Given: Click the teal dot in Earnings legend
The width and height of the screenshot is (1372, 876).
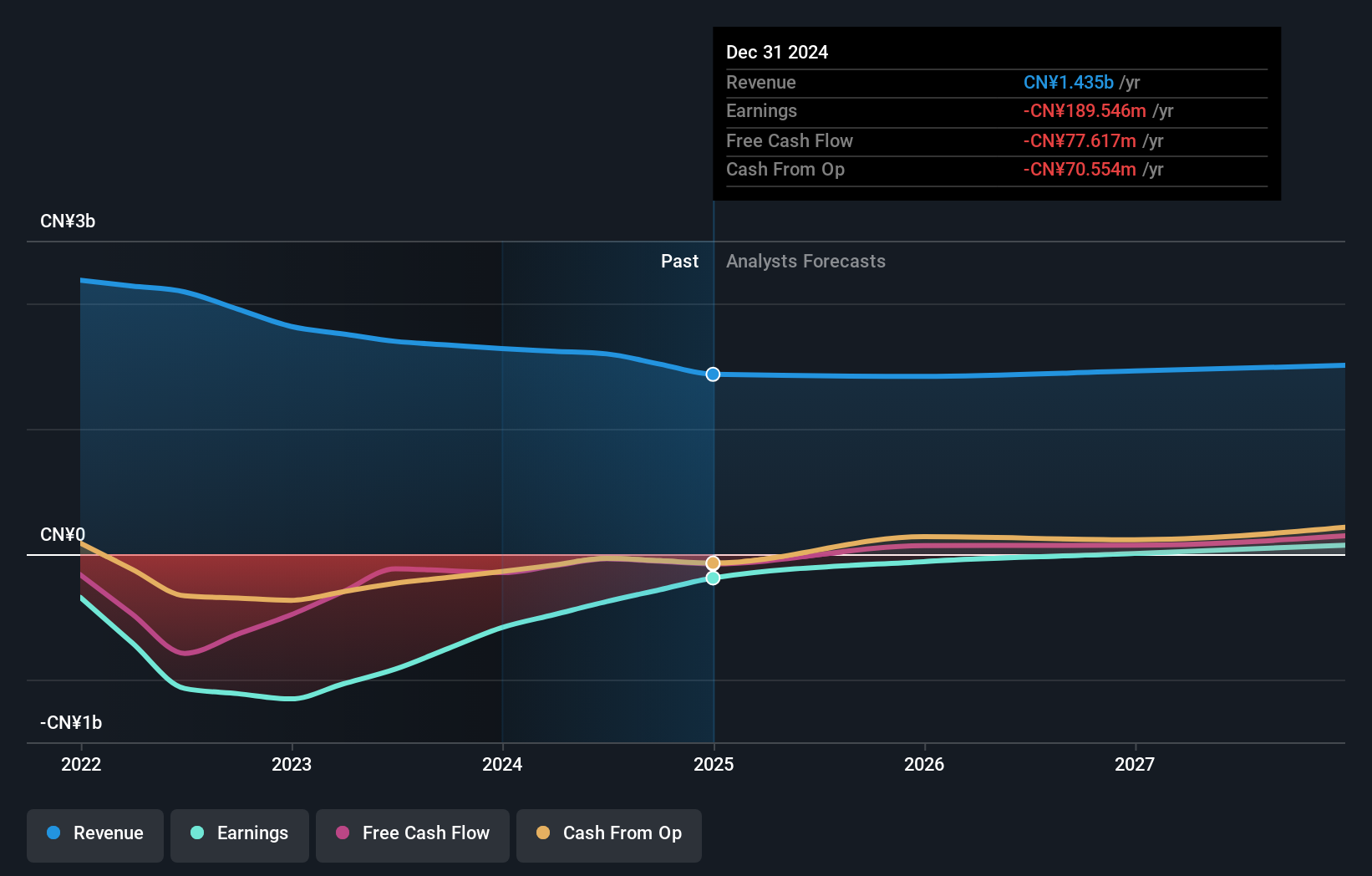Looking at the screenshot, I should pyautogui.click(x=197, y=833).
